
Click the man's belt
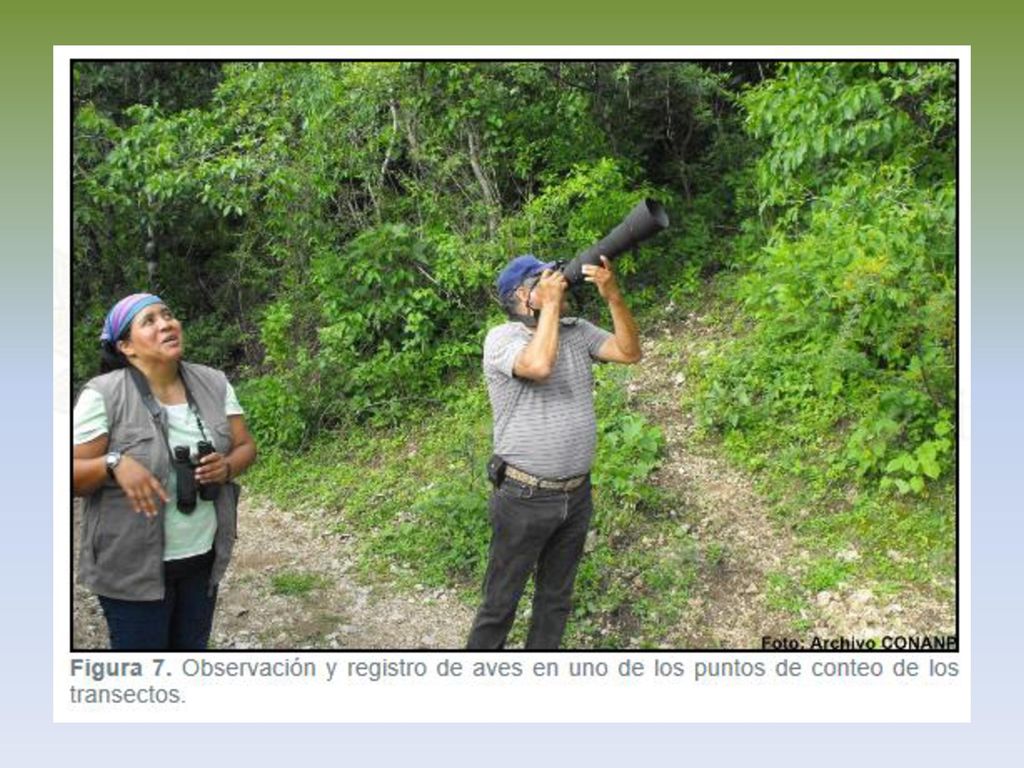point(545,480)
